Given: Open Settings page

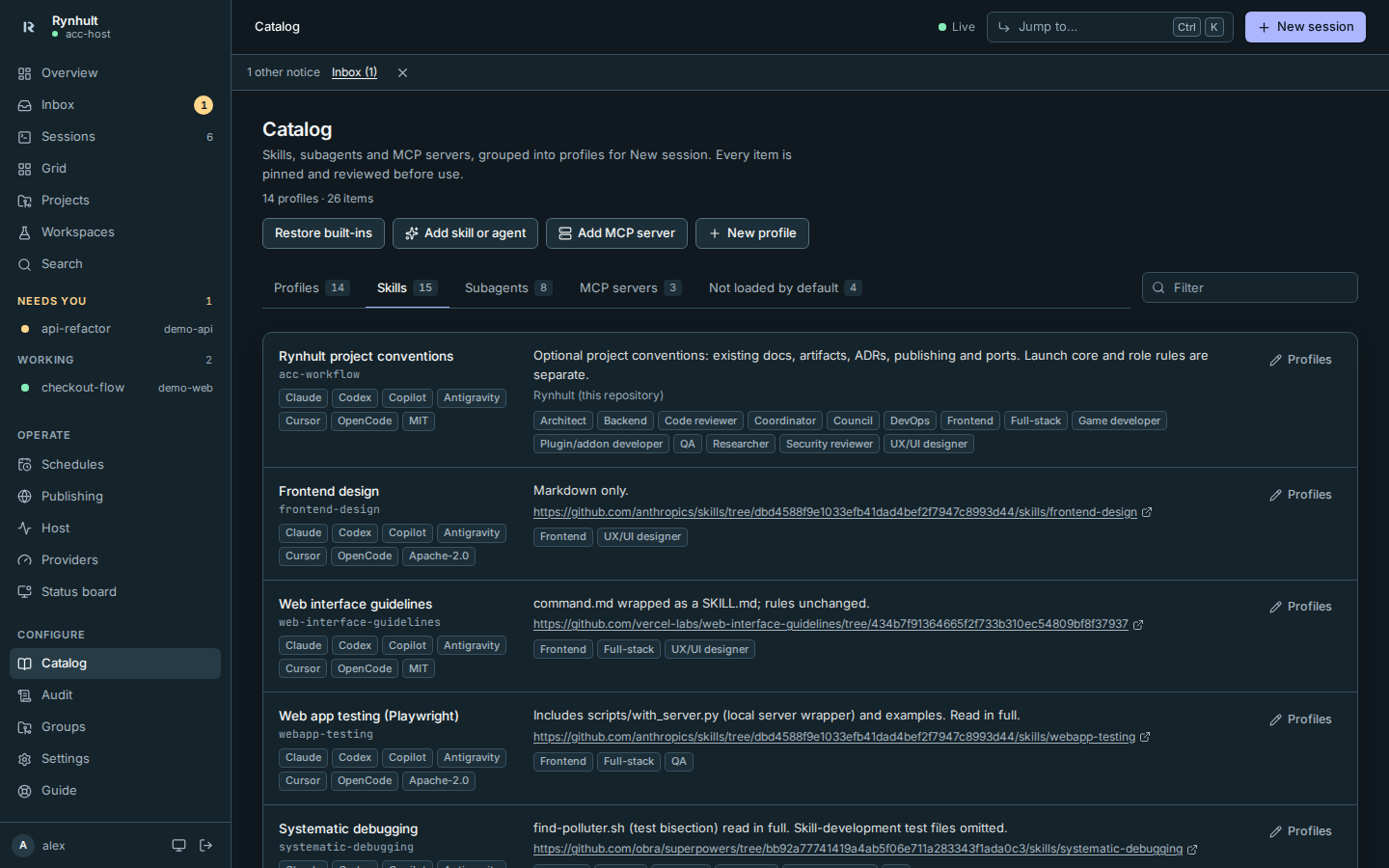Looking at the screenshot, I should 115,759.
